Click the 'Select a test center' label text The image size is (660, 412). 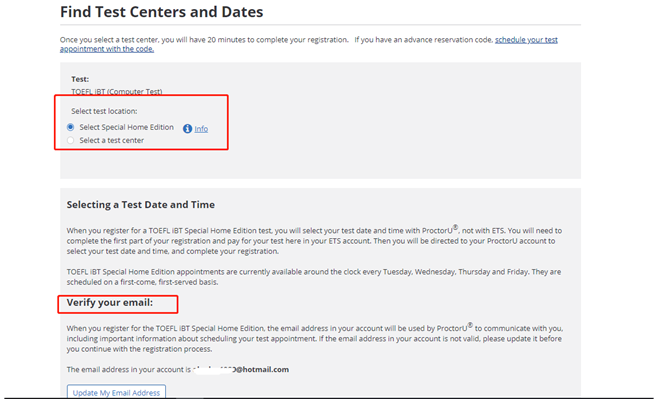(112, 140)
